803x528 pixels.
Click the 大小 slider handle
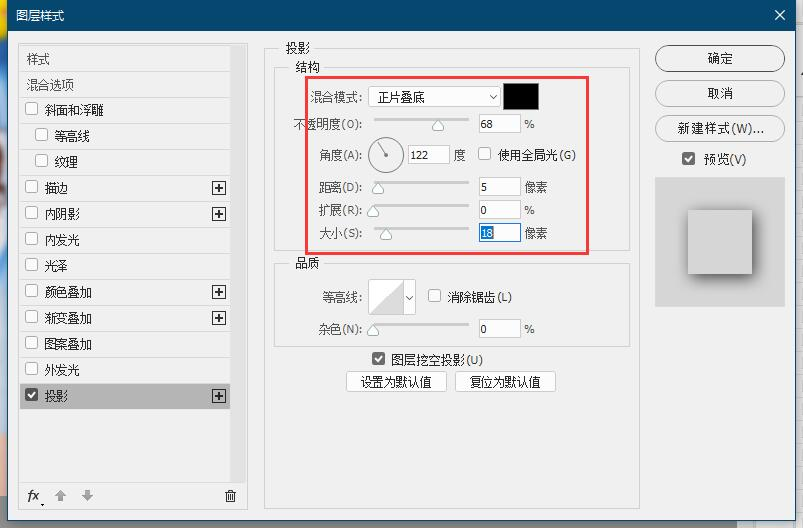[386, 235]
